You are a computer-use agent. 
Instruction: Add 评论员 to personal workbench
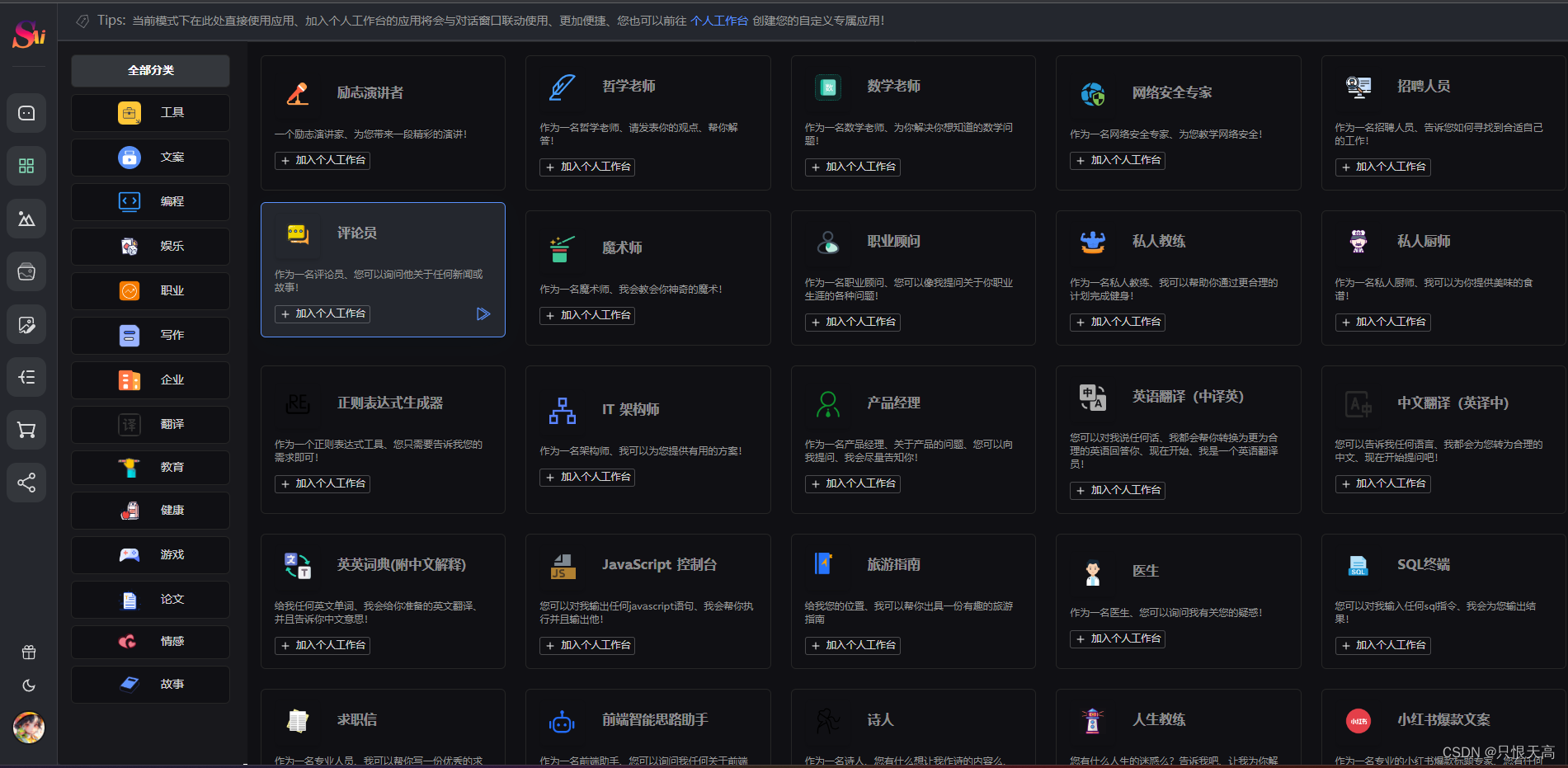323,314
